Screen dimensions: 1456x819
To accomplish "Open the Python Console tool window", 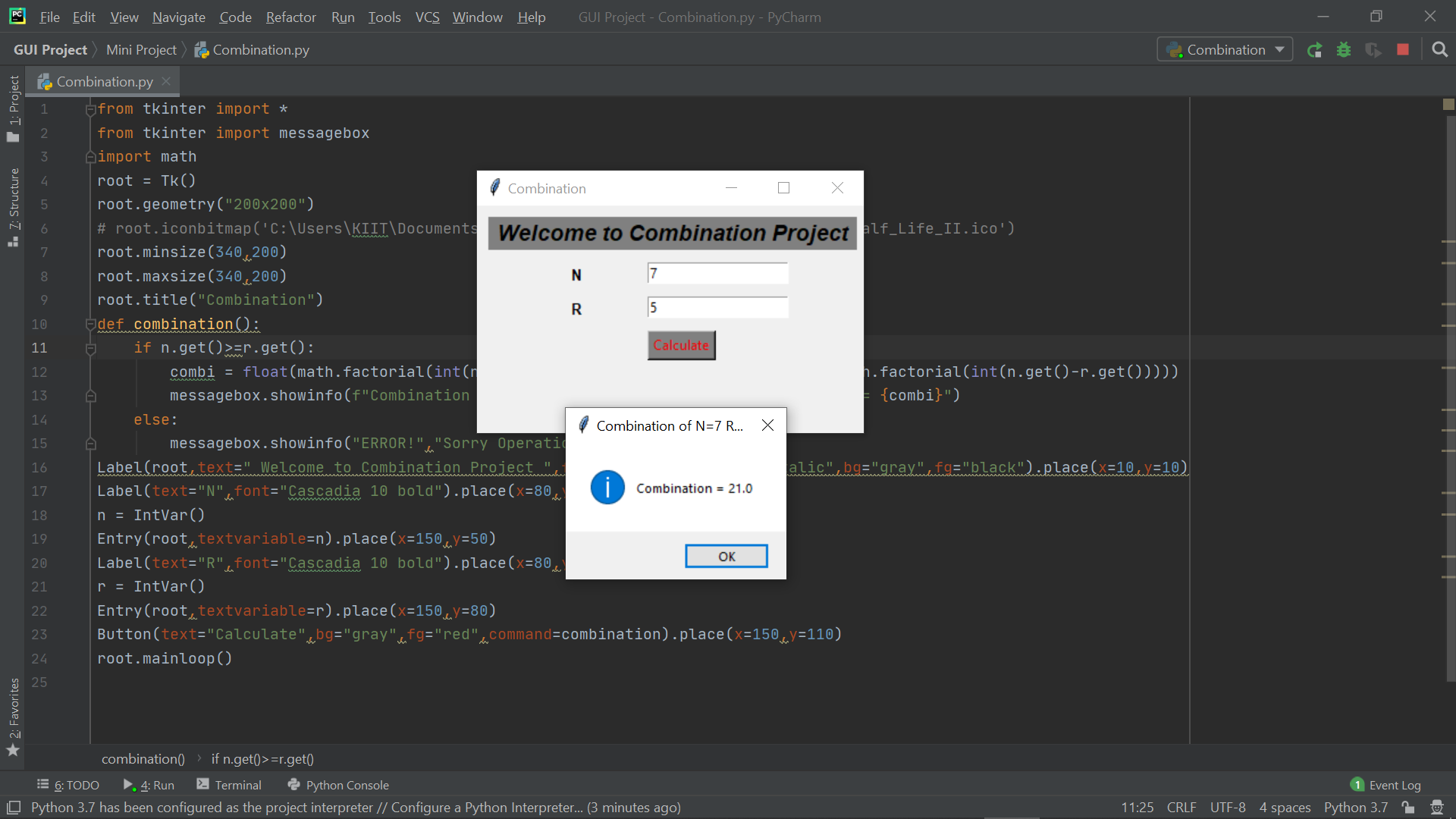I will pyautogui.click(x=338, y=785).
